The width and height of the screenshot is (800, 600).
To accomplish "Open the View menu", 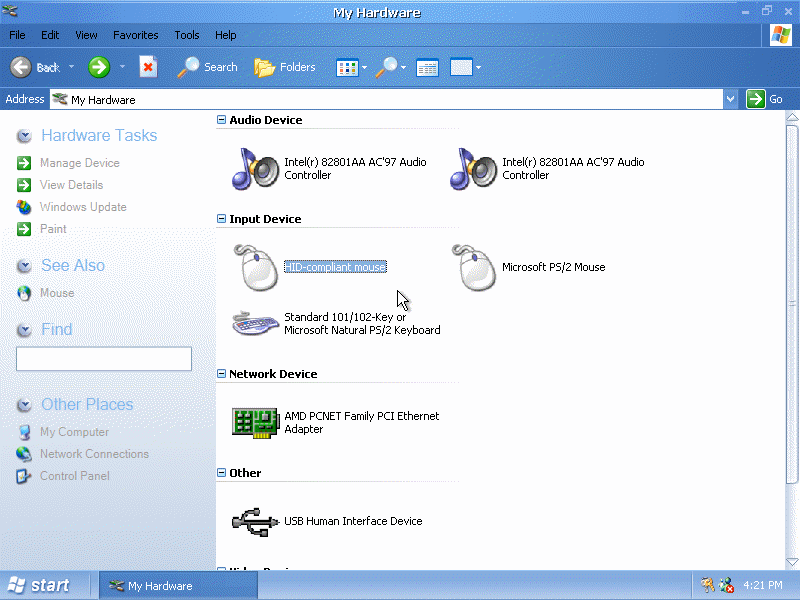I will [86, 35].
